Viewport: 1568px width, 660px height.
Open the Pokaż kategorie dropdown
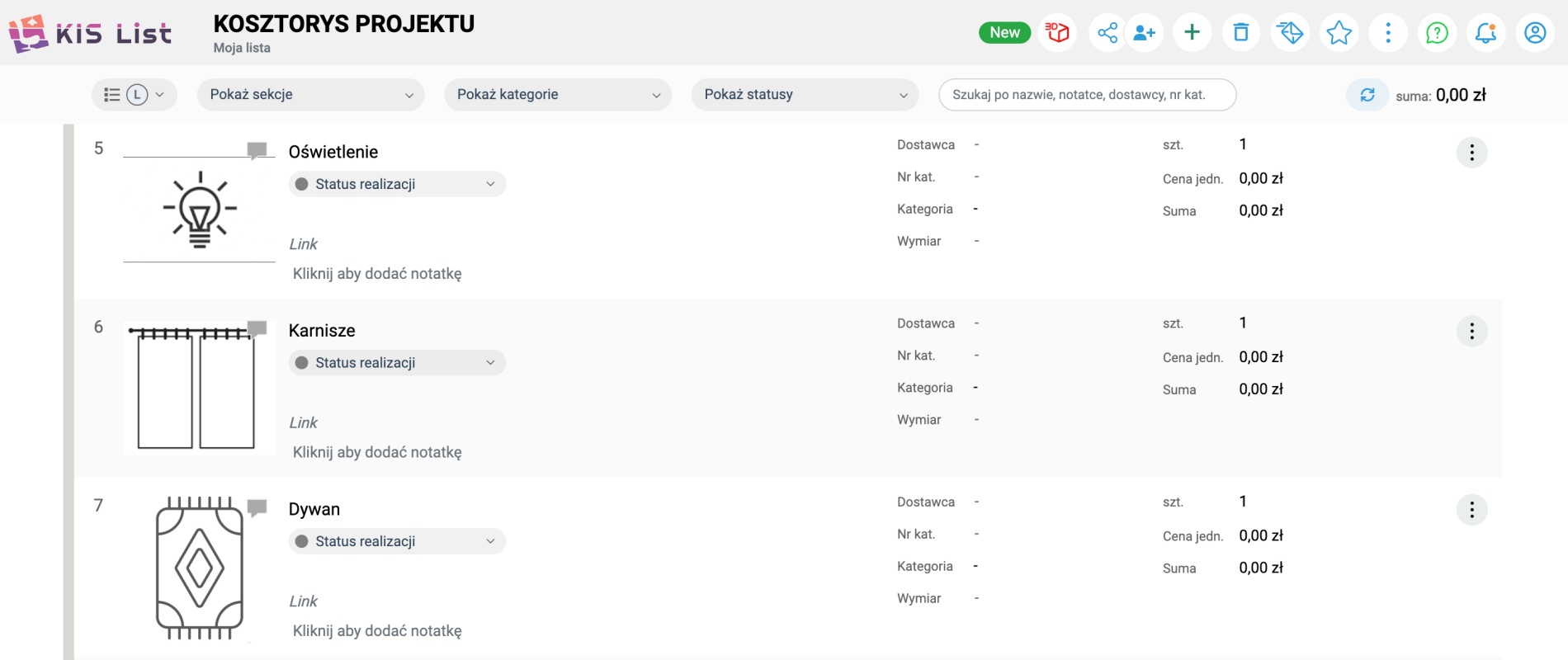click(x=558, y=95)
